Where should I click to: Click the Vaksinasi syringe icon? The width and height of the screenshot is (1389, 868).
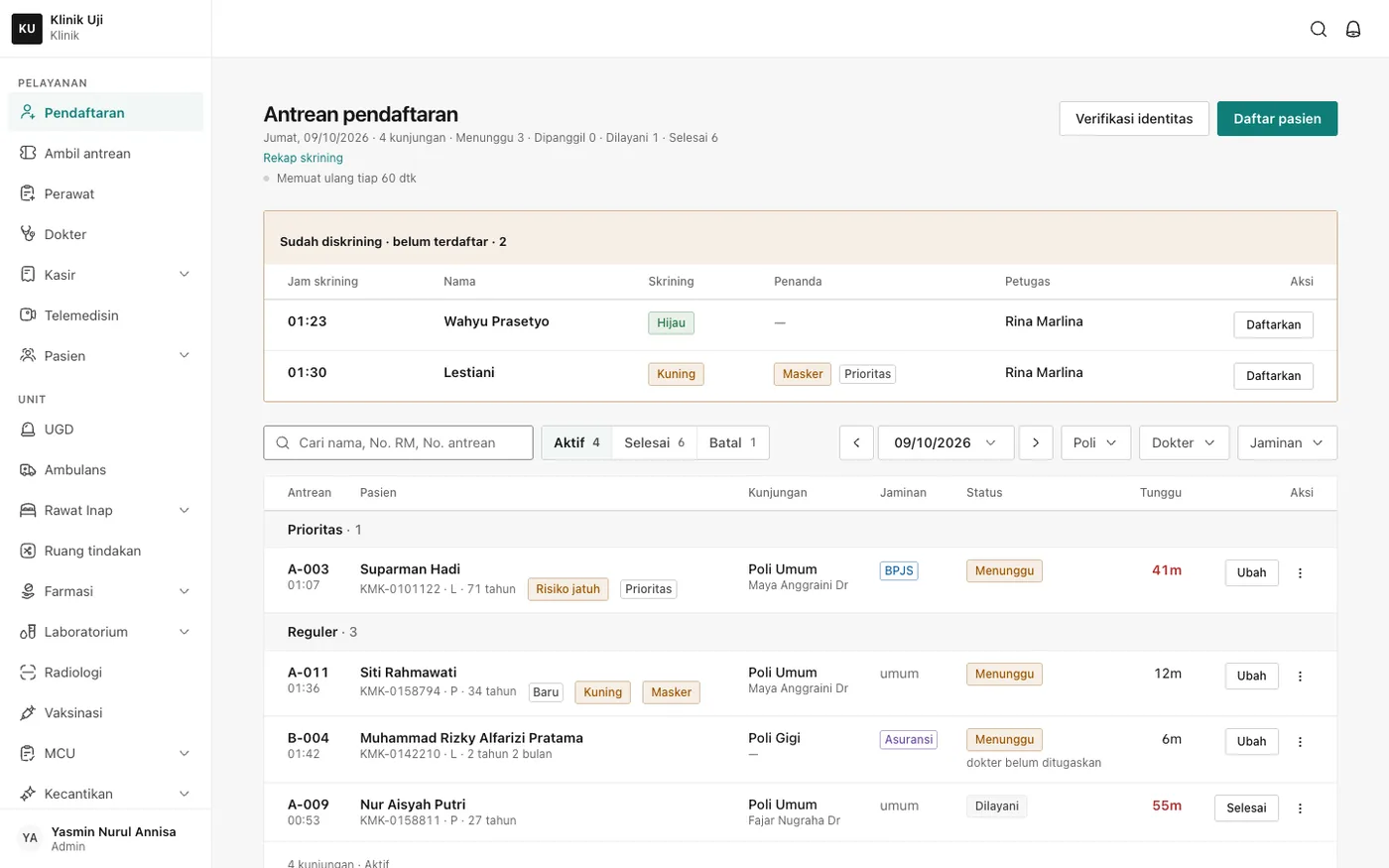(28, 713)
